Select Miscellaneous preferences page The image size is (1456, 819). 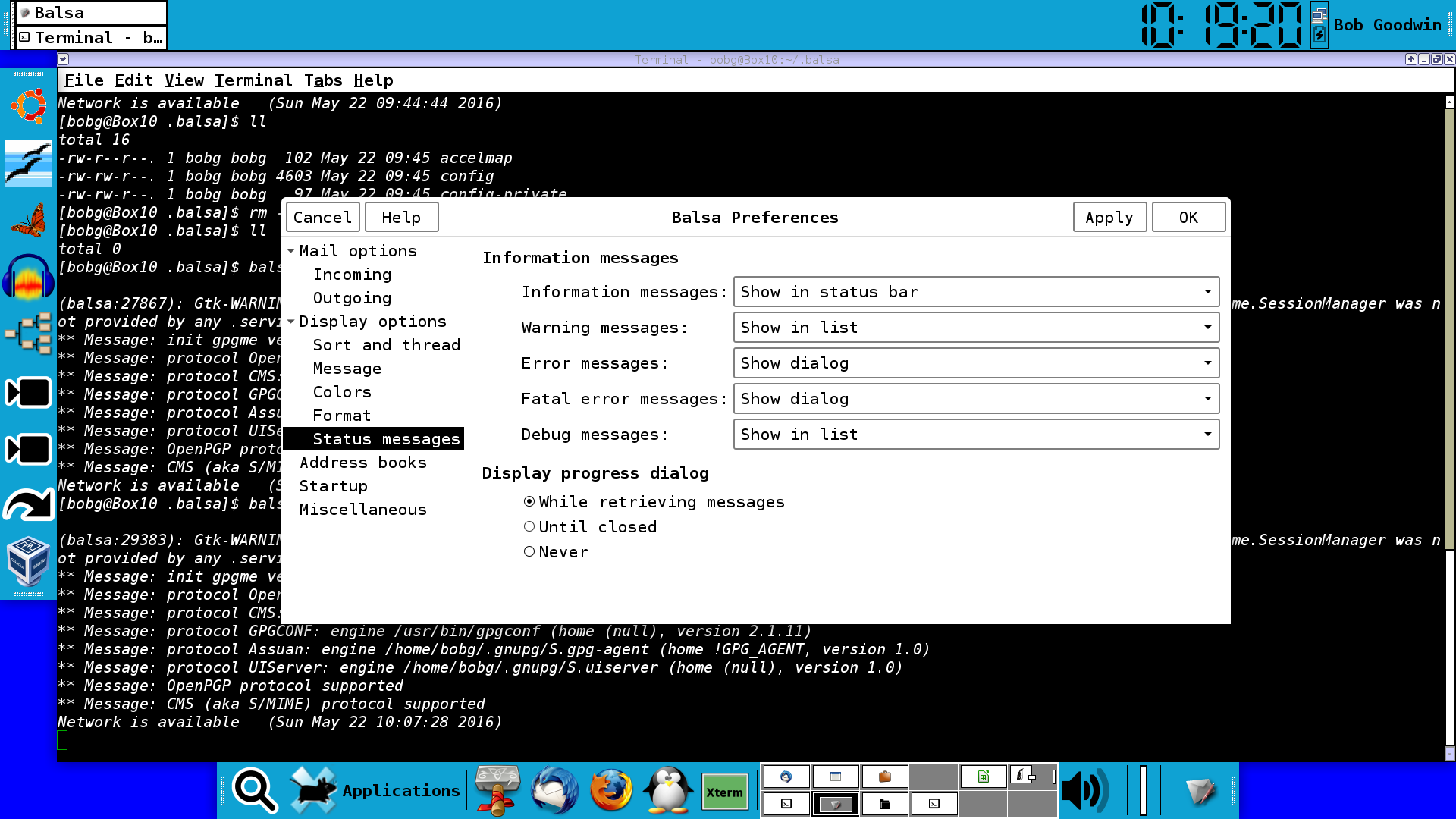[x=363, y=510]
